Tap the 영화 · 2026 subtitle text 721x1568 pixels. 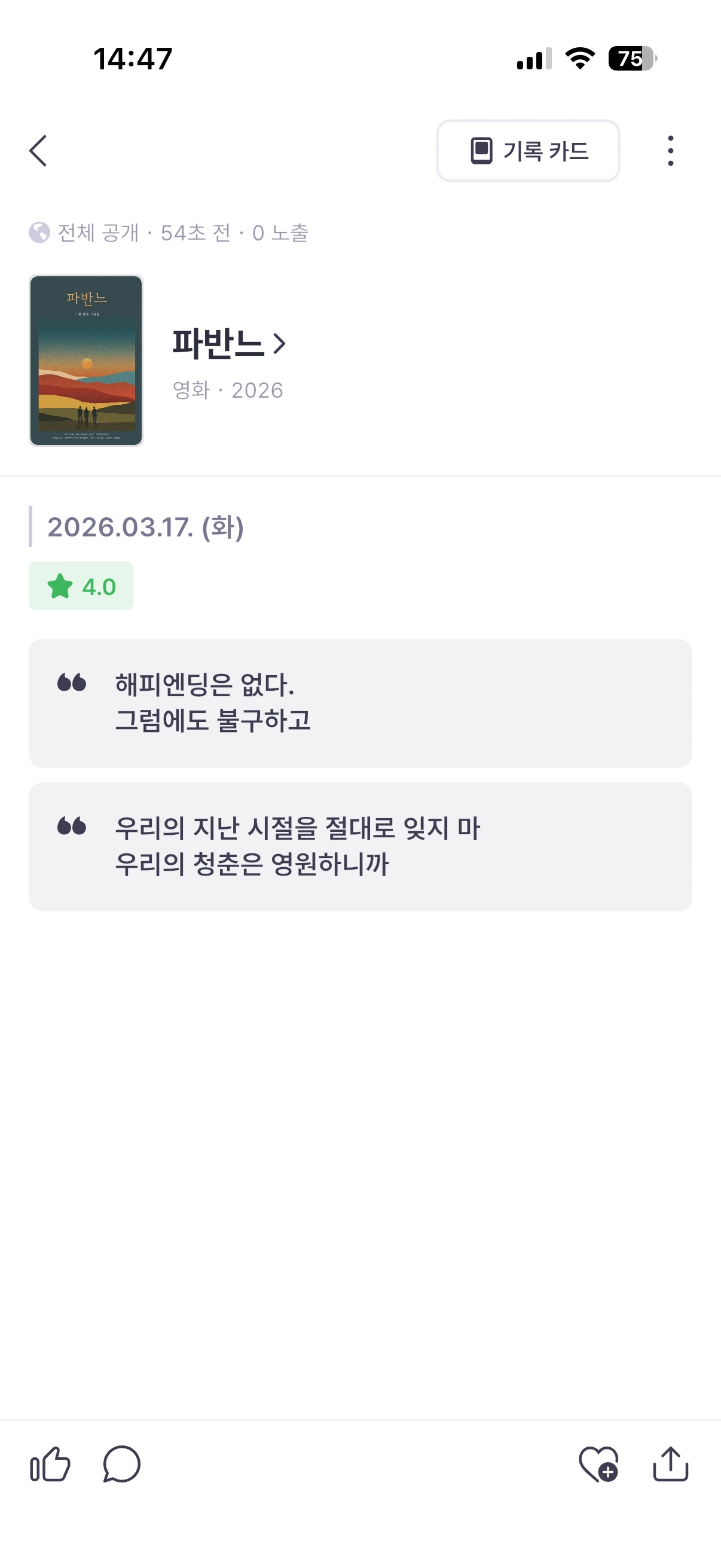[x=228, y=390]
